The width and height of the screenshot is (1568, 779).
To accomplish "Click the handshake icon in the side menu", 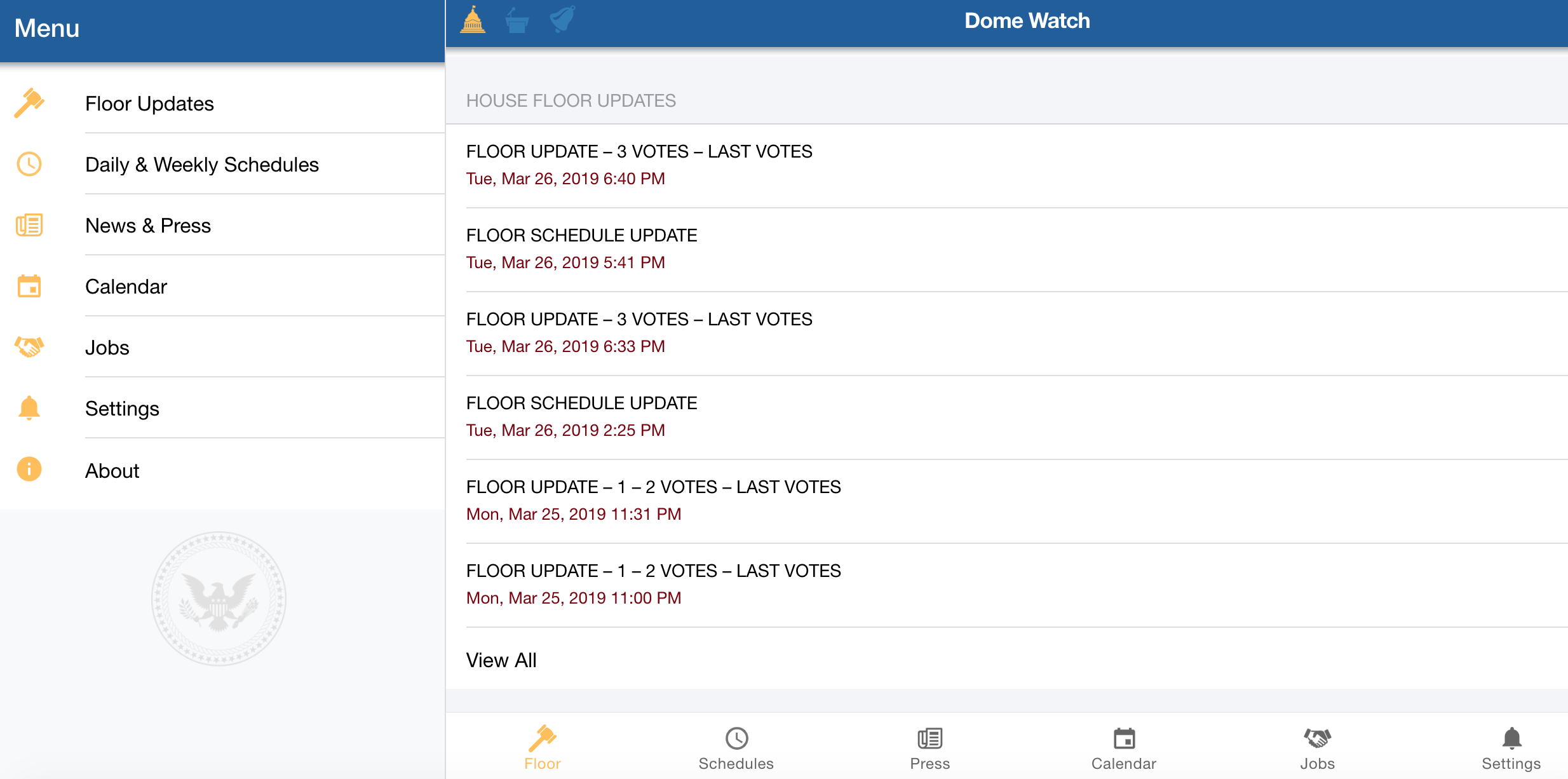I will coord(29,347).
